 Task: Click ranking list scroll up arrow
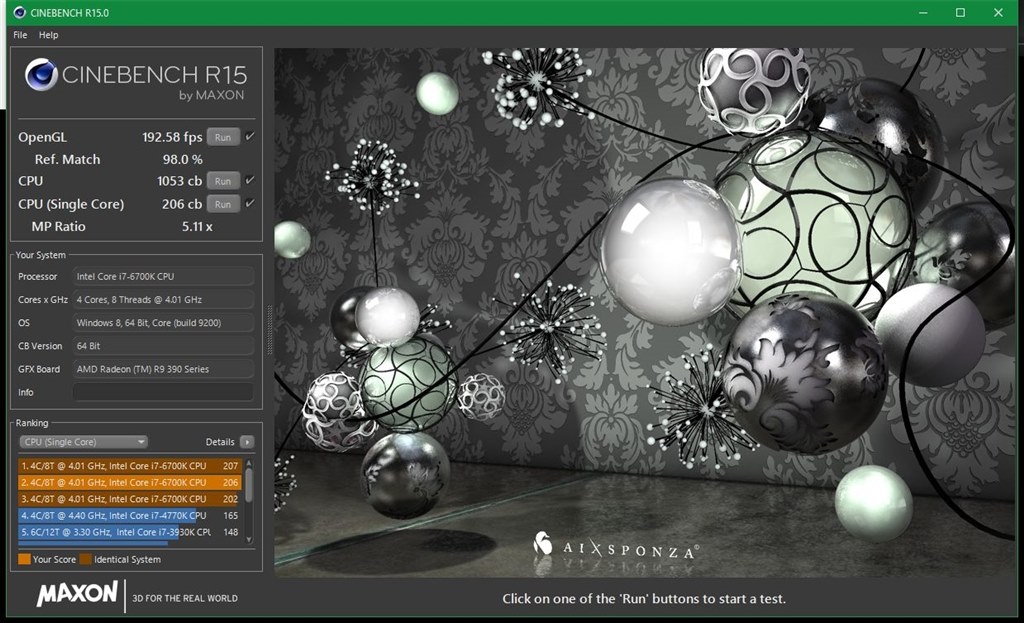point(249,463)
